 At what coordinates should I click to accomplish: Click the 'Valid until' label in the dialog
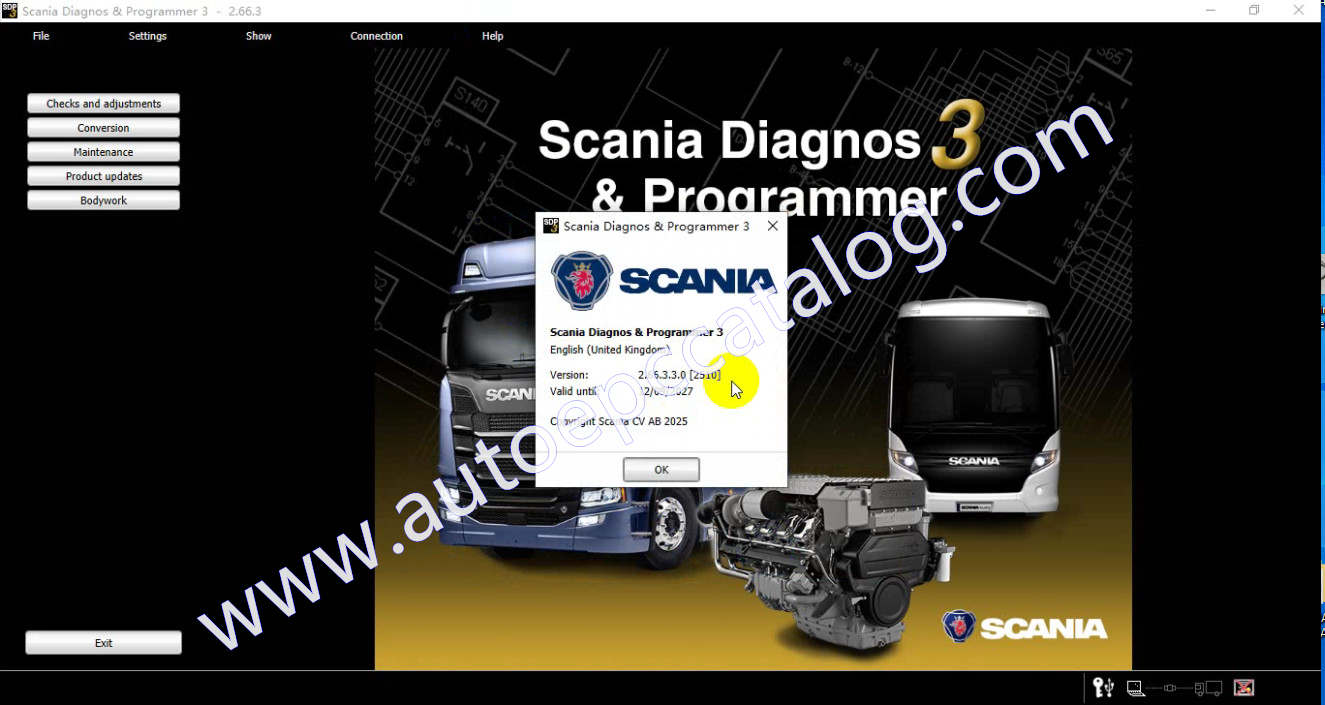[x=573, y=391]
